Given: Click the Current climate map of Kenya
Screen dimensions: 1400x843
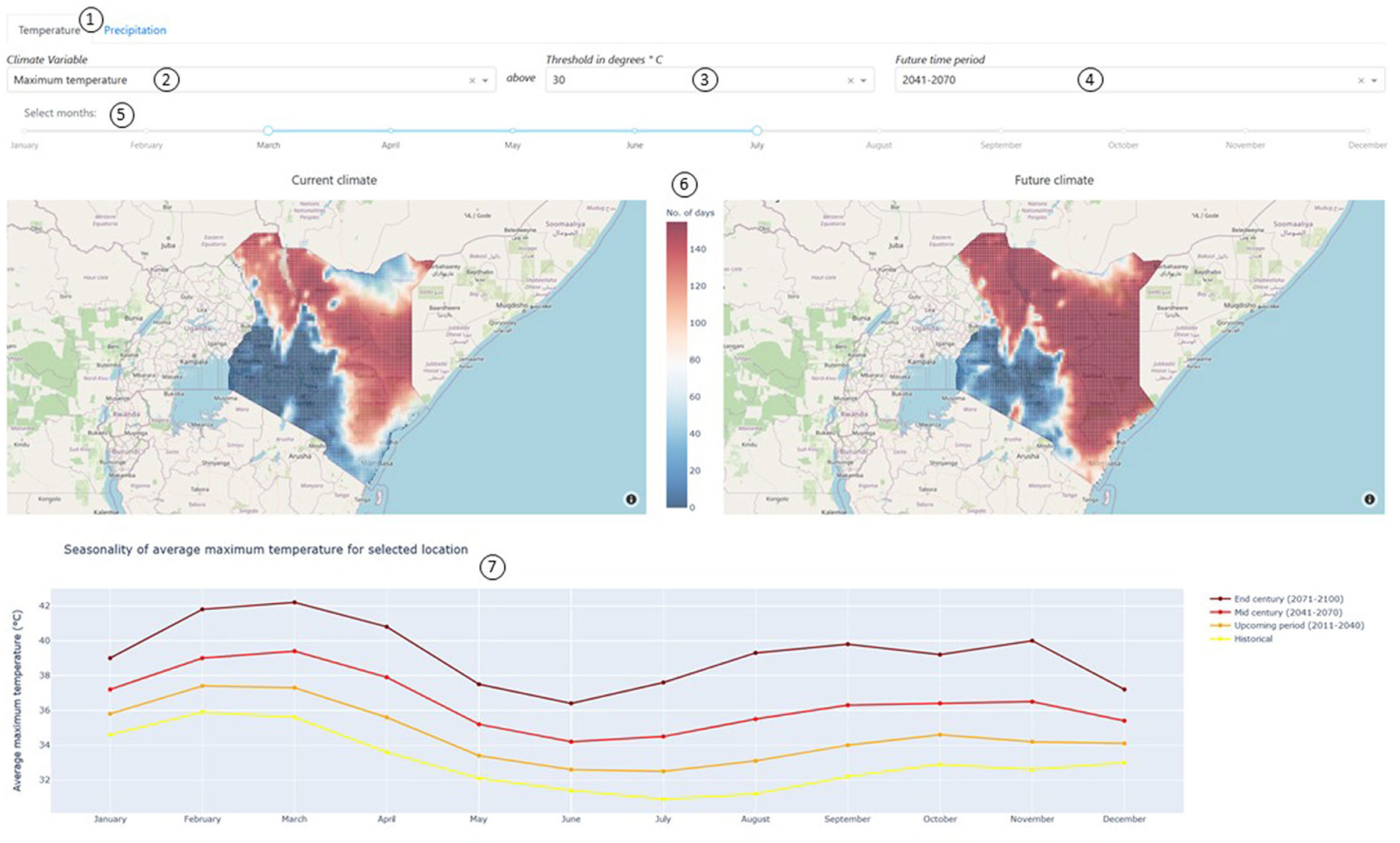Looking at the screenshot, I should tap(326, 357).
